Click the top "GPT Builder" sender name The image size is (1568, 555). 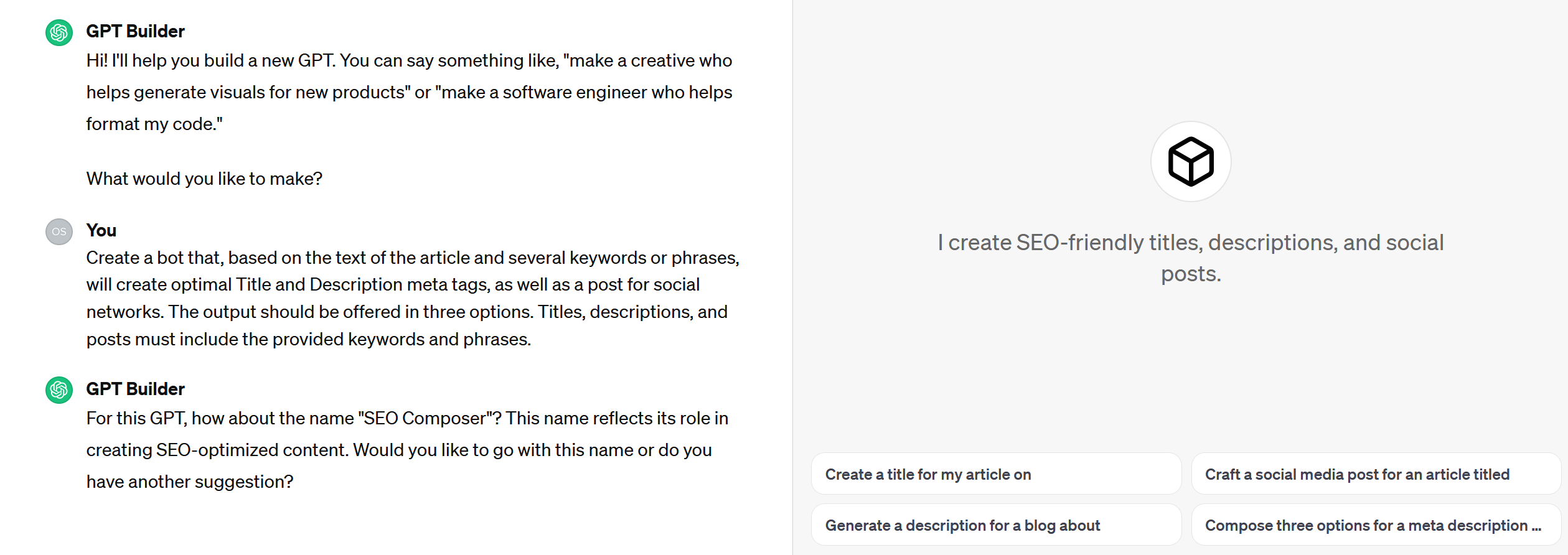click(135, 31)
